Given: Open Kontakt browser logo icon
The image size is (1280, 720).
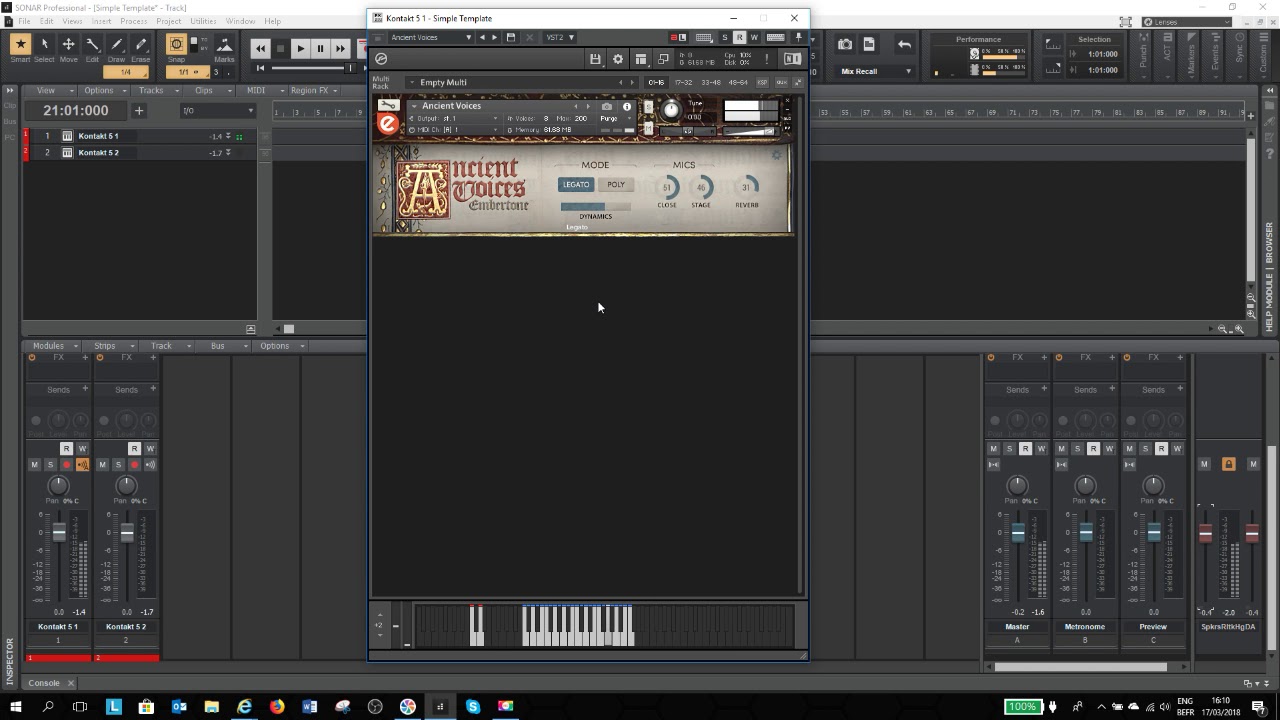Looking at the screenshot, I should pos(381,59).
